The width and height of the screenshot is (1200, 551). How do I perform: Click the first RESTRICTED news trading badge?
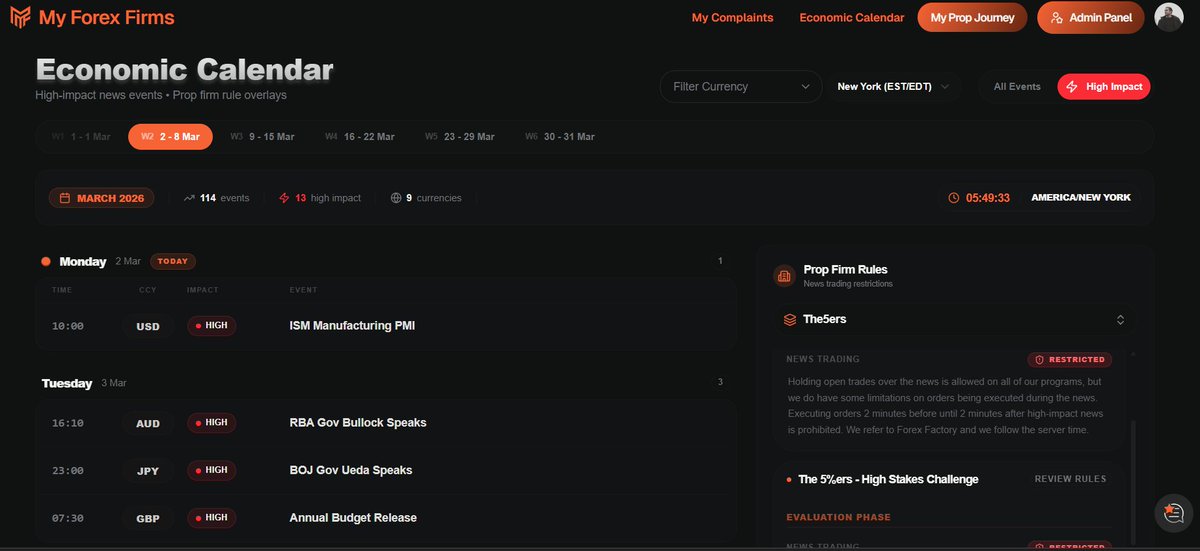(x=1069, y=359)
